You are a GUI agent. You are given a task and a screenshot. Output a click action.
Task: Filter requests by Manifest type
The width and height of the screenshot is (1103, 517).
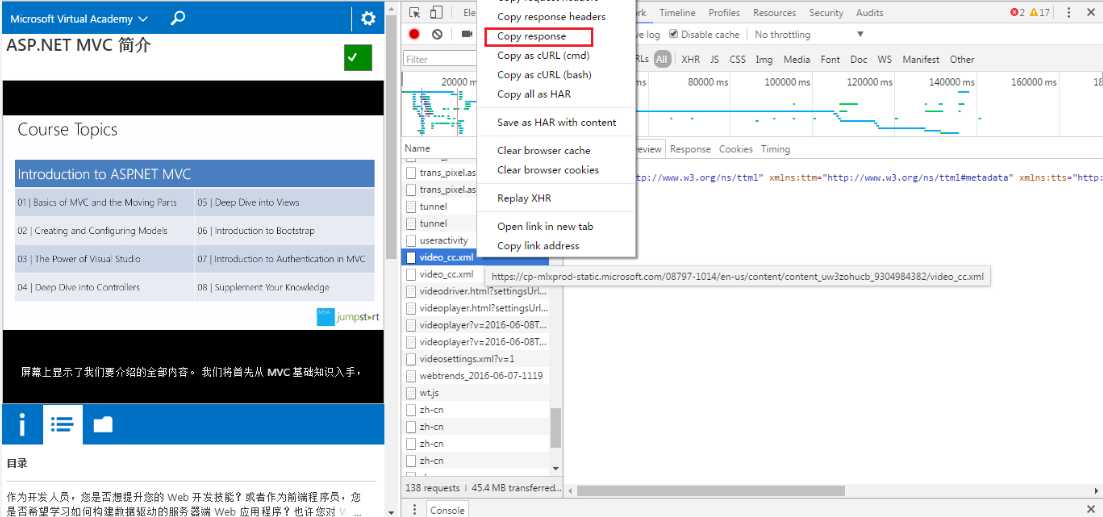pos(921,60)
